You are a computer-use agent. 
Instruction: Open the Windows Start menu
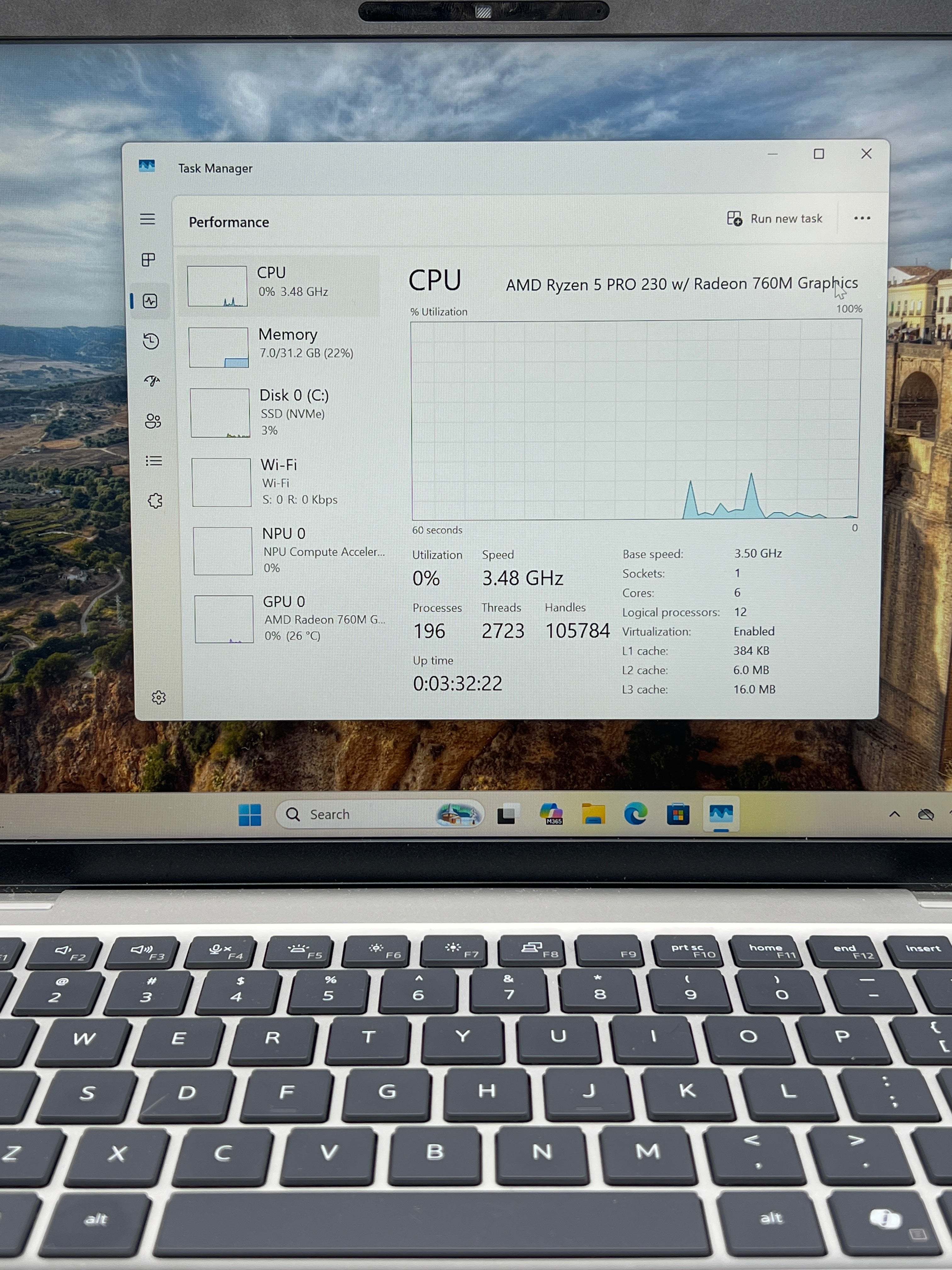250,815
